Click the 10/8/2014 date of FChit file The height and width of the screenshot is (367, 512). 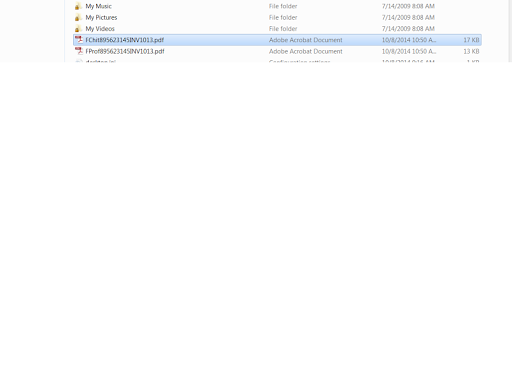(409, 40)
